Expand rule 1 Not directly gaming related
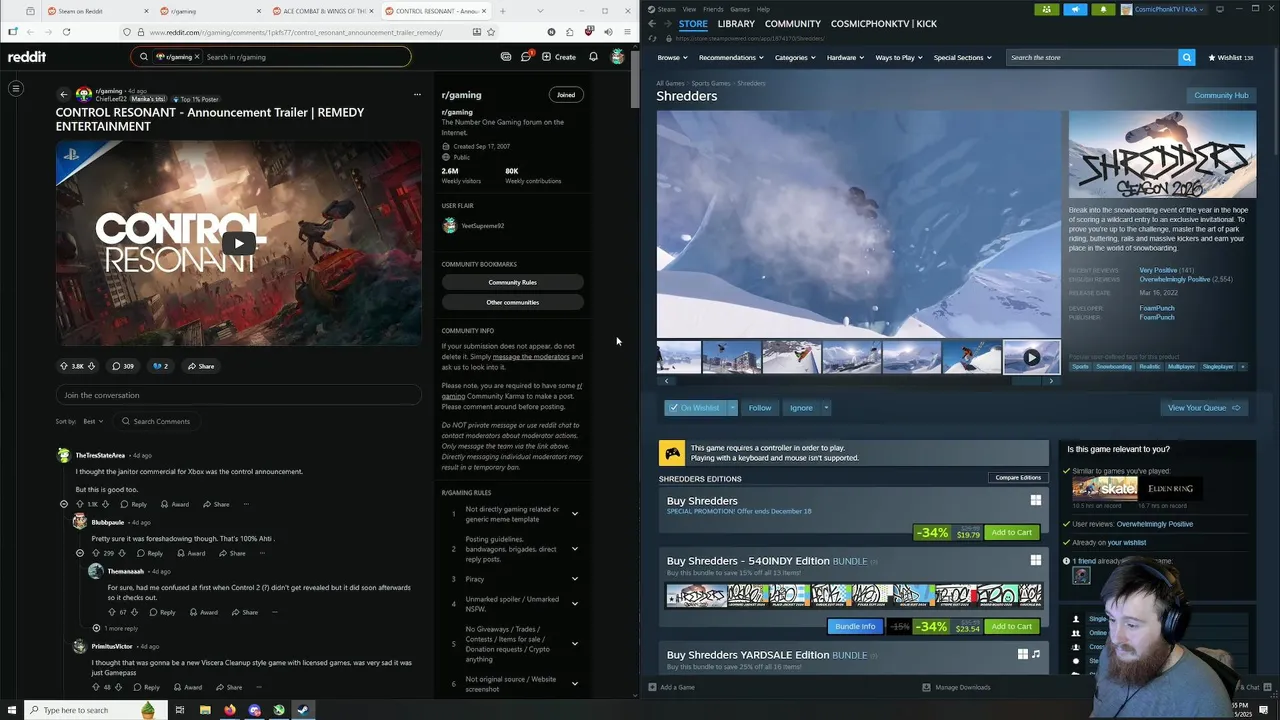The height and width of the screenshot is (720, 1280). [574, 514]
